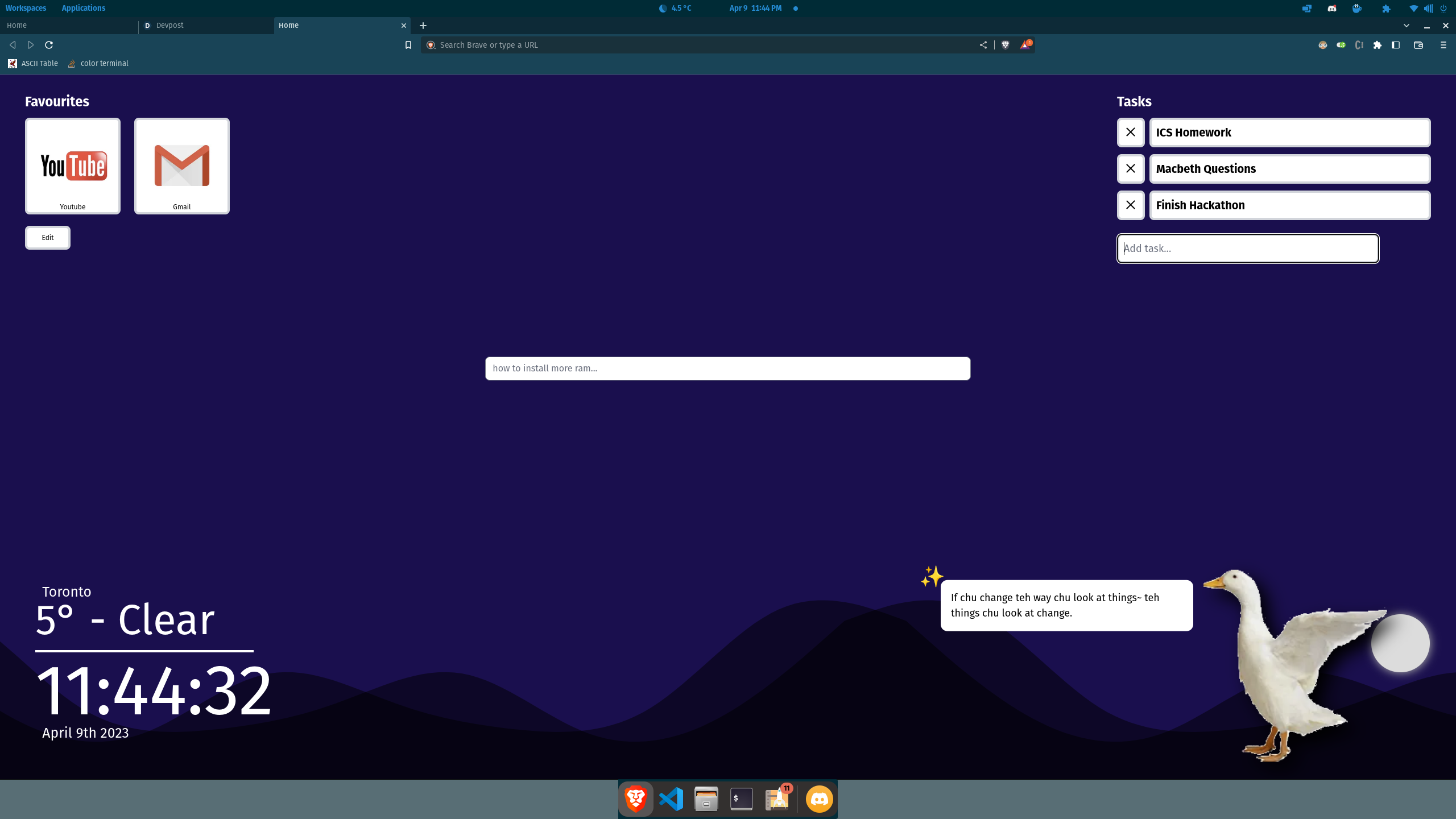
Task: Click the Brave Shields lion icon
Action: click(1005, 45)
